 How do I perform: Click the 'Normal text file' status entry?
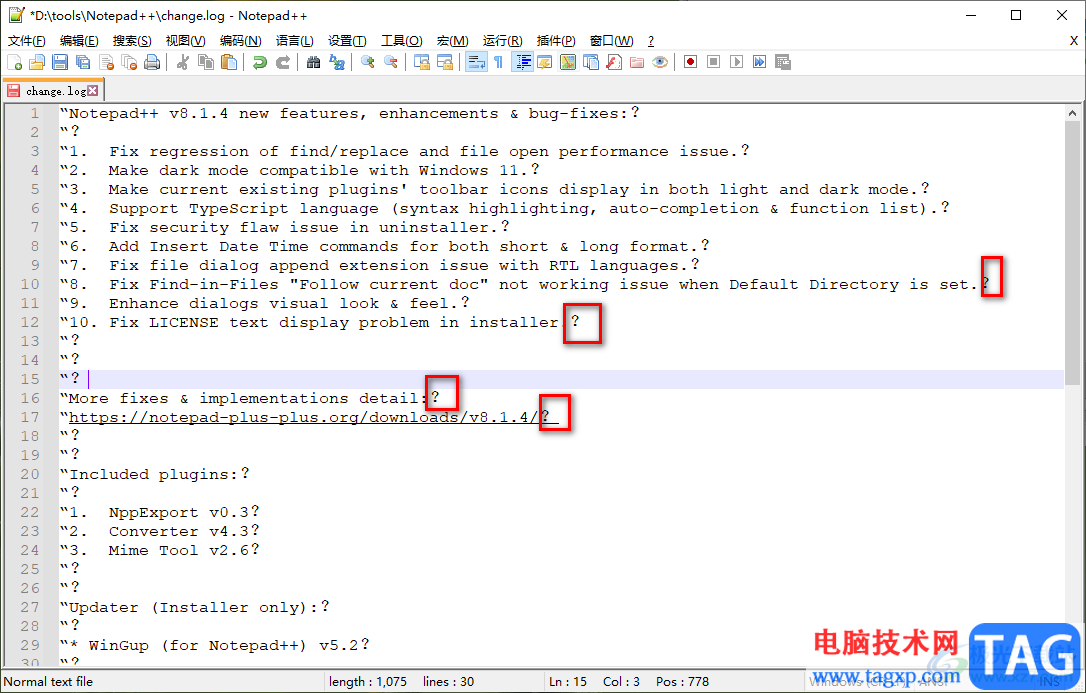(x=48, y=682)
